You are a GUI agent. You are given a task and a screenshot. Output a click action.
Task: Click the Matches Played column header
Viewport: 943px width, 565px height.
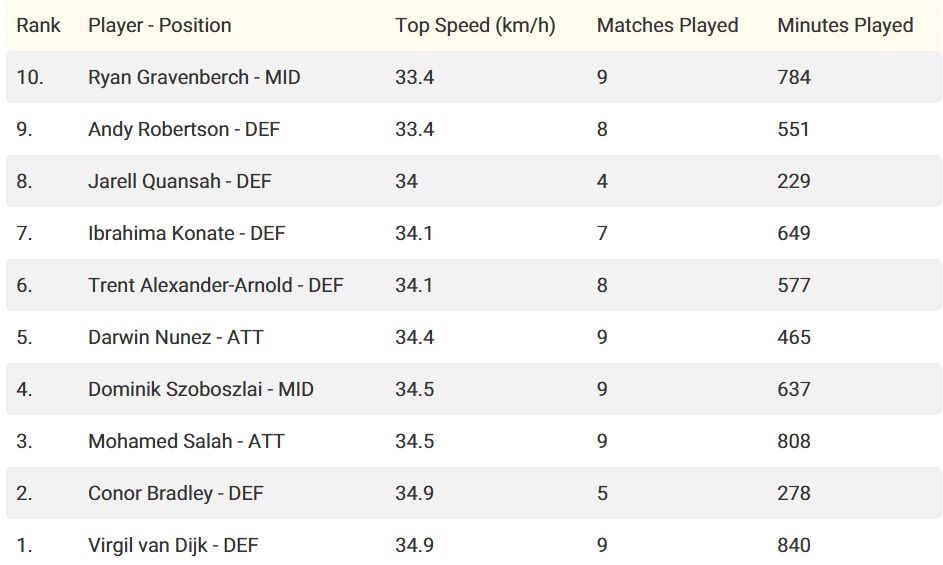click(668, 25)
